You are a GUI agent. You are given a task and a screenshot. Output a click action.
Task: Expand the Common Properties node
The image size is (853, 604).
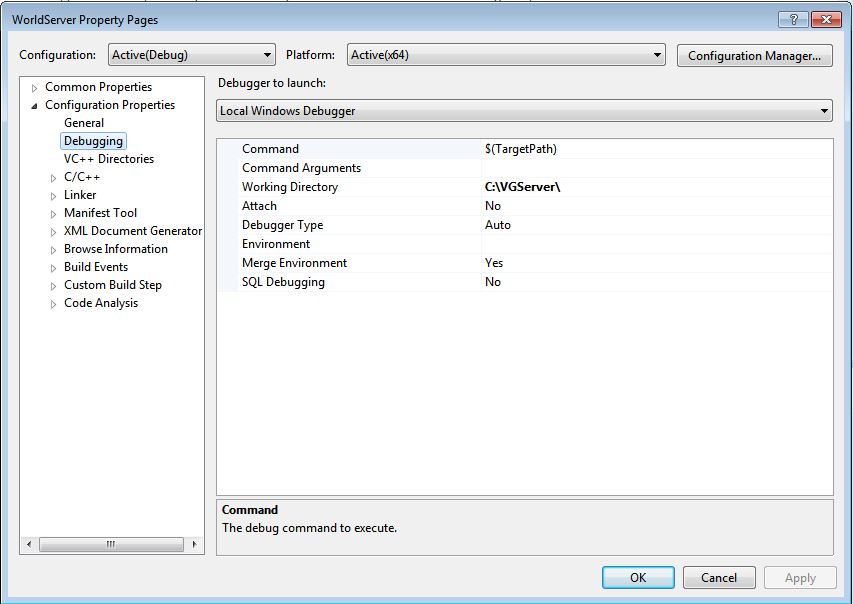35,88
